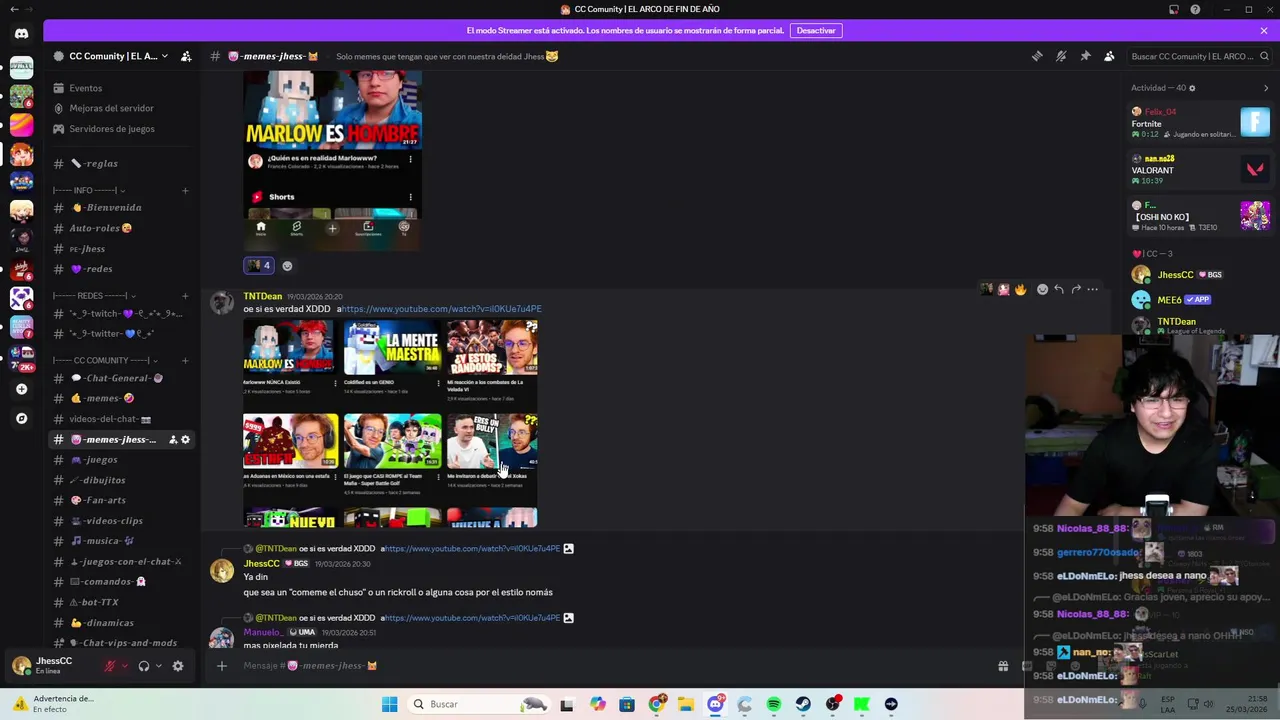Open the comandos channel
This screenshot has width=1280, height=720.
[x=121, y=582]
